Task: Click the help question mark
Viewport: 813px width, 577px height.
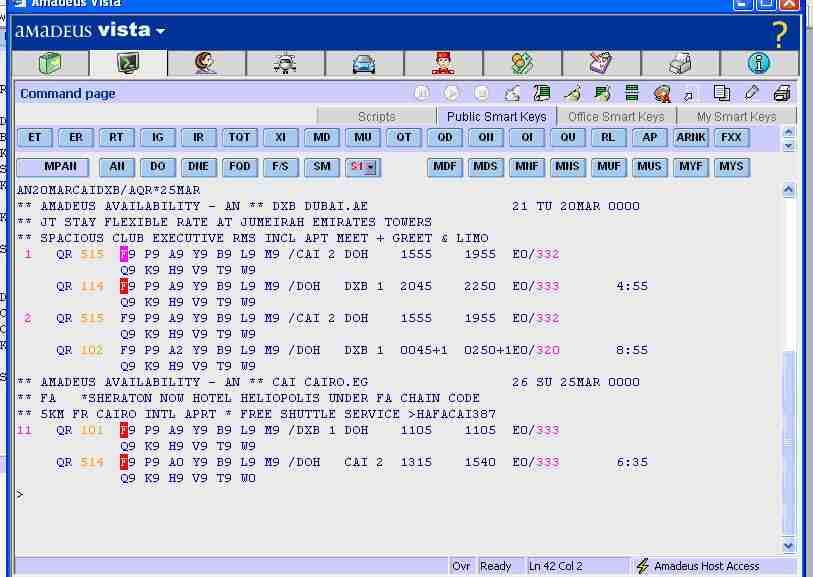Action: pos(779,33)
